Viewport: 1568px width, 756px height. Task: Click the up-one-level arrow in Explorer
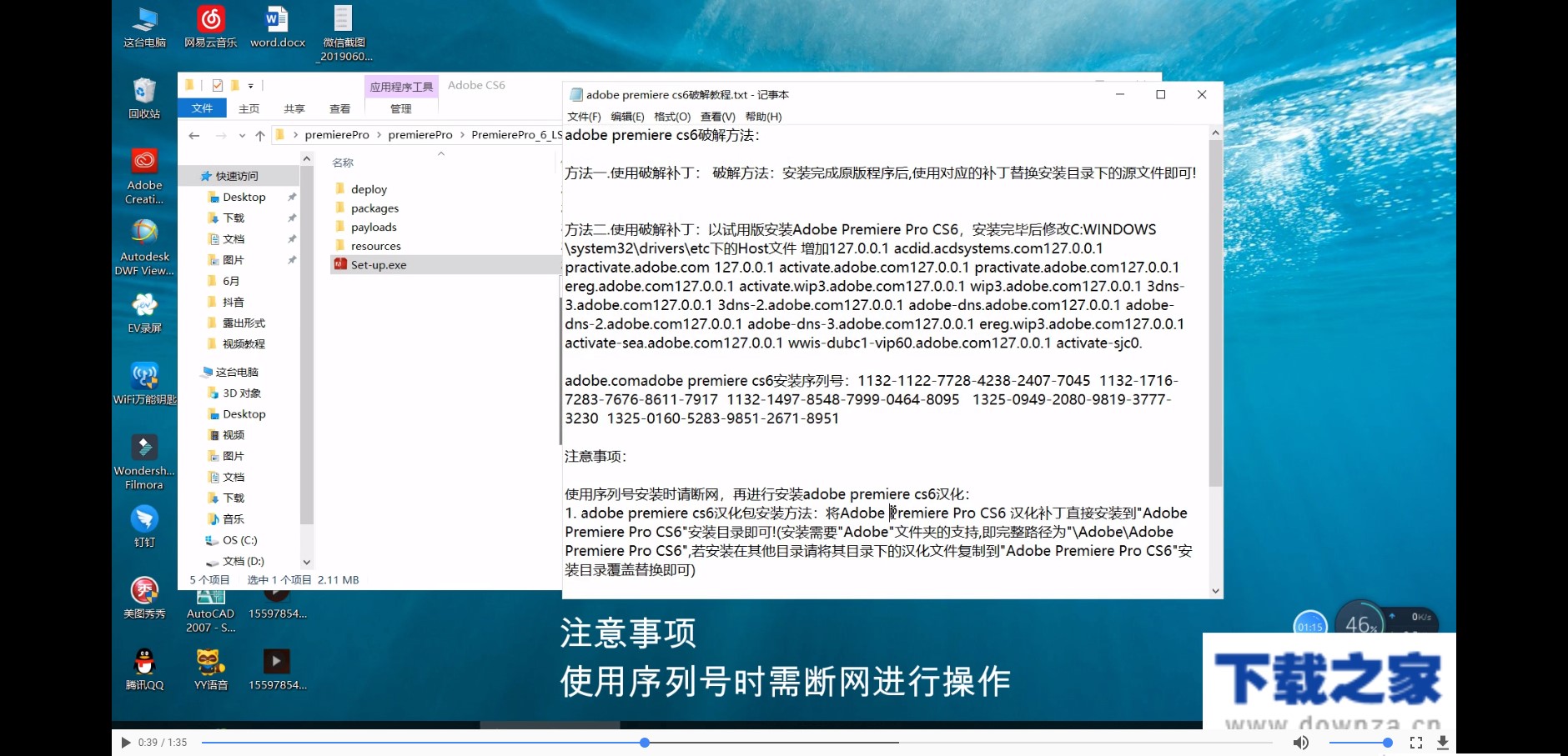[260, 134]
